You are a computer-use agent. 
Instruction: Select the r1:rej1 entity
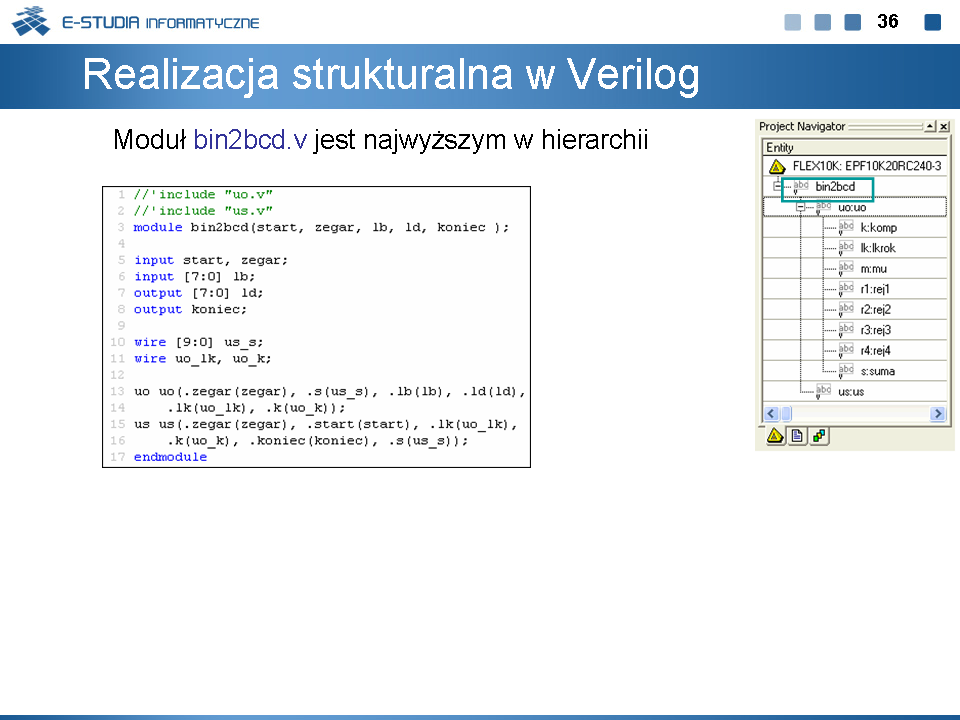(x=876, y=289)
